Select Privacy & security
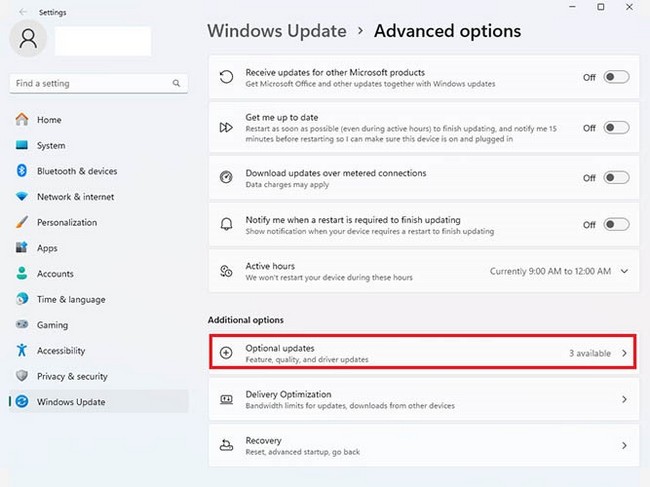 click(x=98, y=376)
